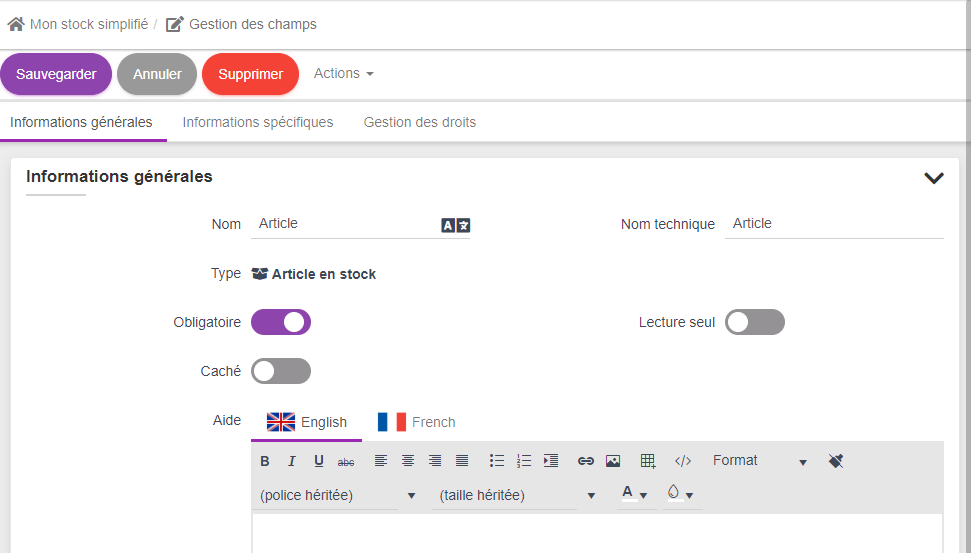The height and width of the screenshot is (553, 971).
Task: Open the Gestion des droits tab
Action: point(420,122)
